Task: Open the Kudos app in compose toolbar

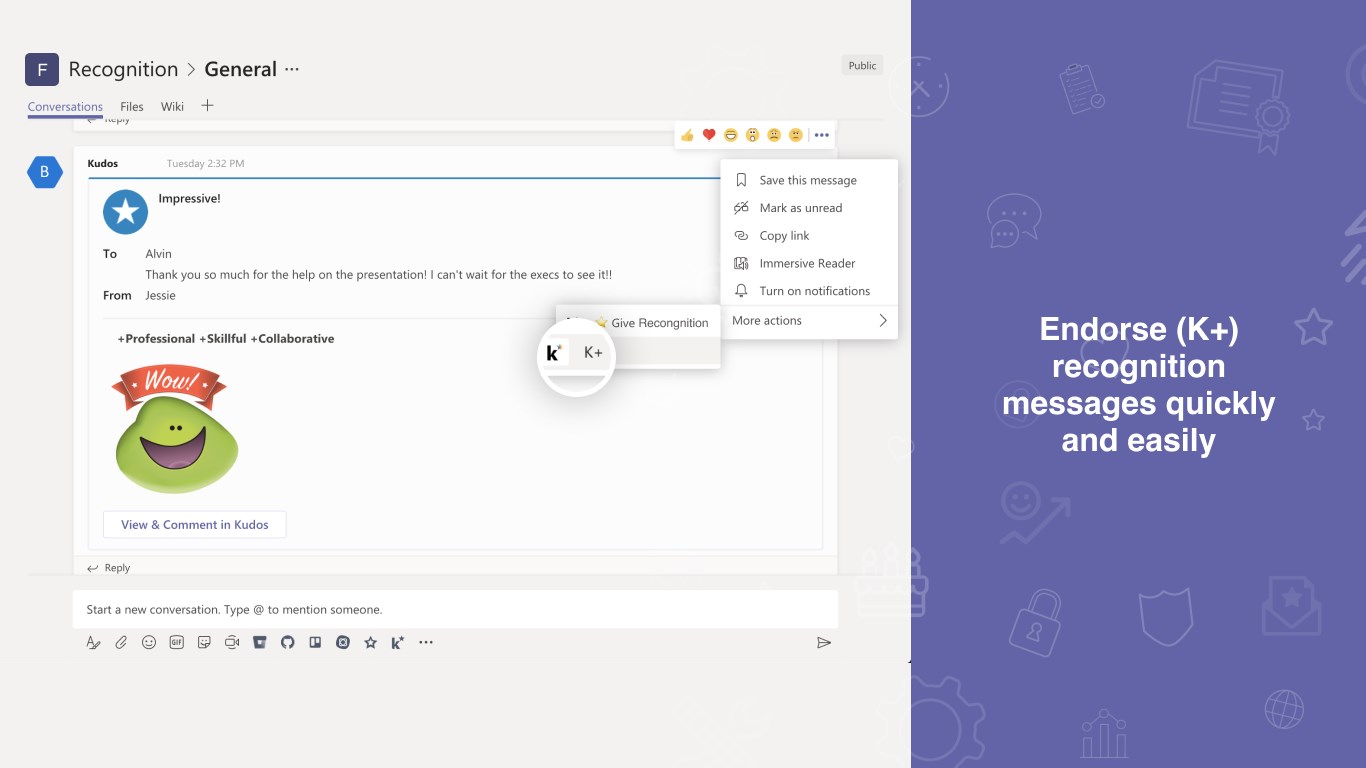Action: tap(398, 643)
